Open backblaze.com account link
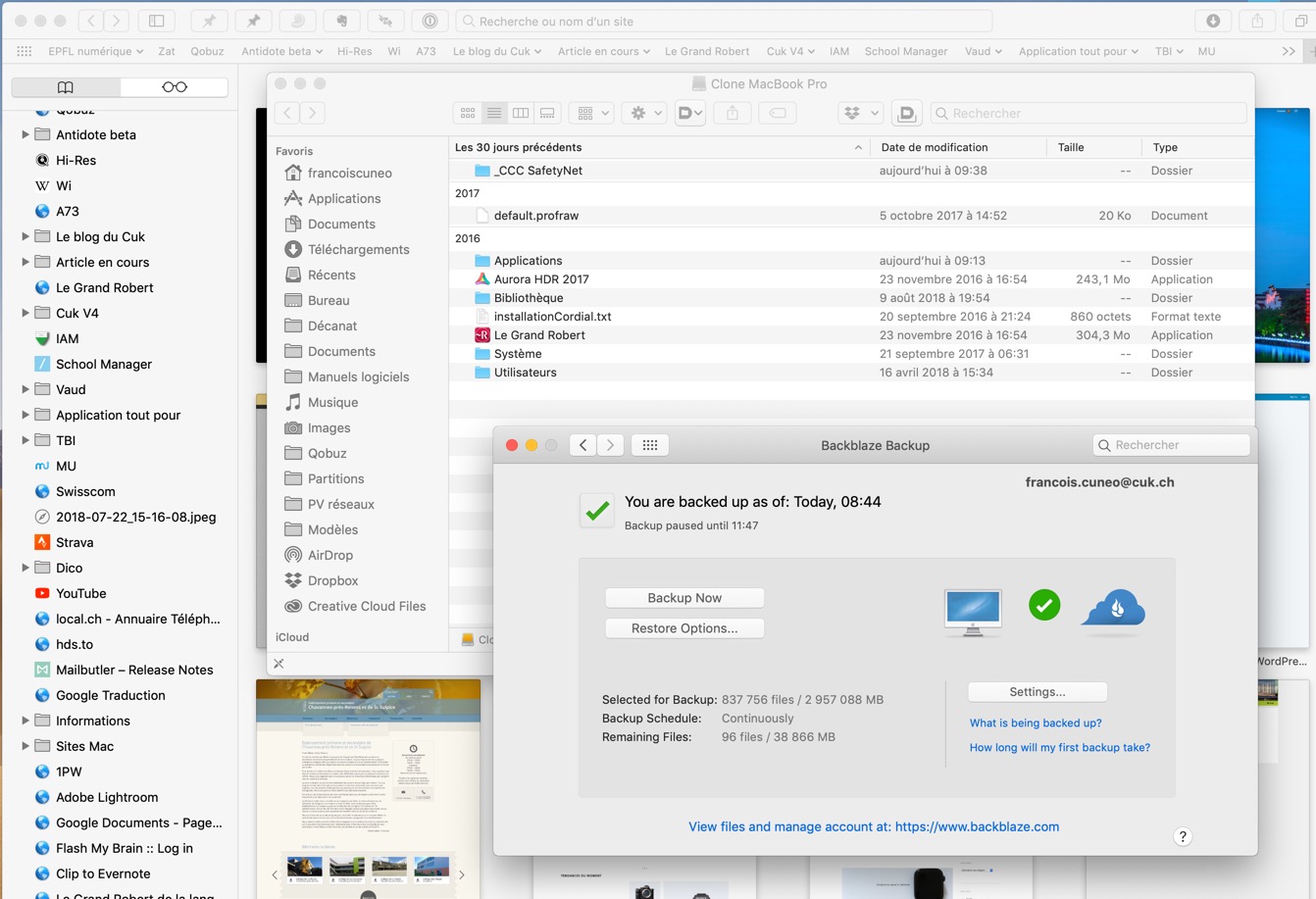Viewport: 1316px width, 899px height. click(x=977, y=826)
